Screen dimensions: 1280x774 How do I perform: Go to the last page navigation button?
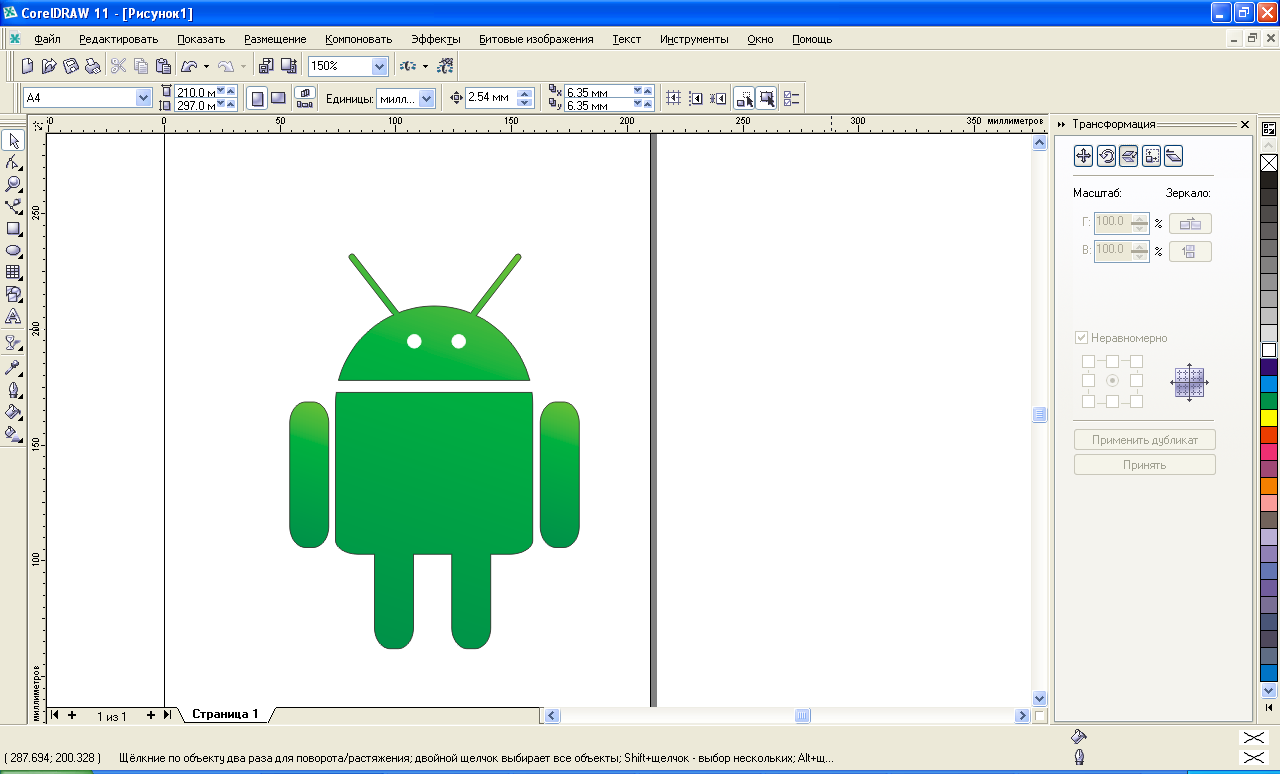pos(168,715)
